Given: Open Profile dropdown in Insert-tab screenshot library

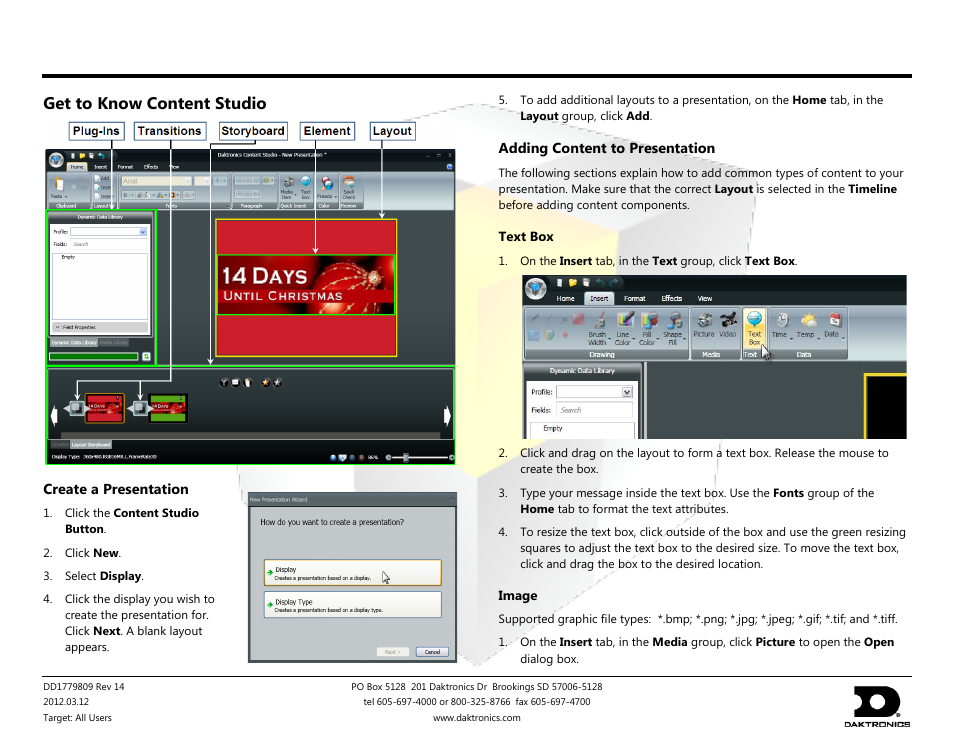Looking at the screenshot, I should tap(627, 392).
